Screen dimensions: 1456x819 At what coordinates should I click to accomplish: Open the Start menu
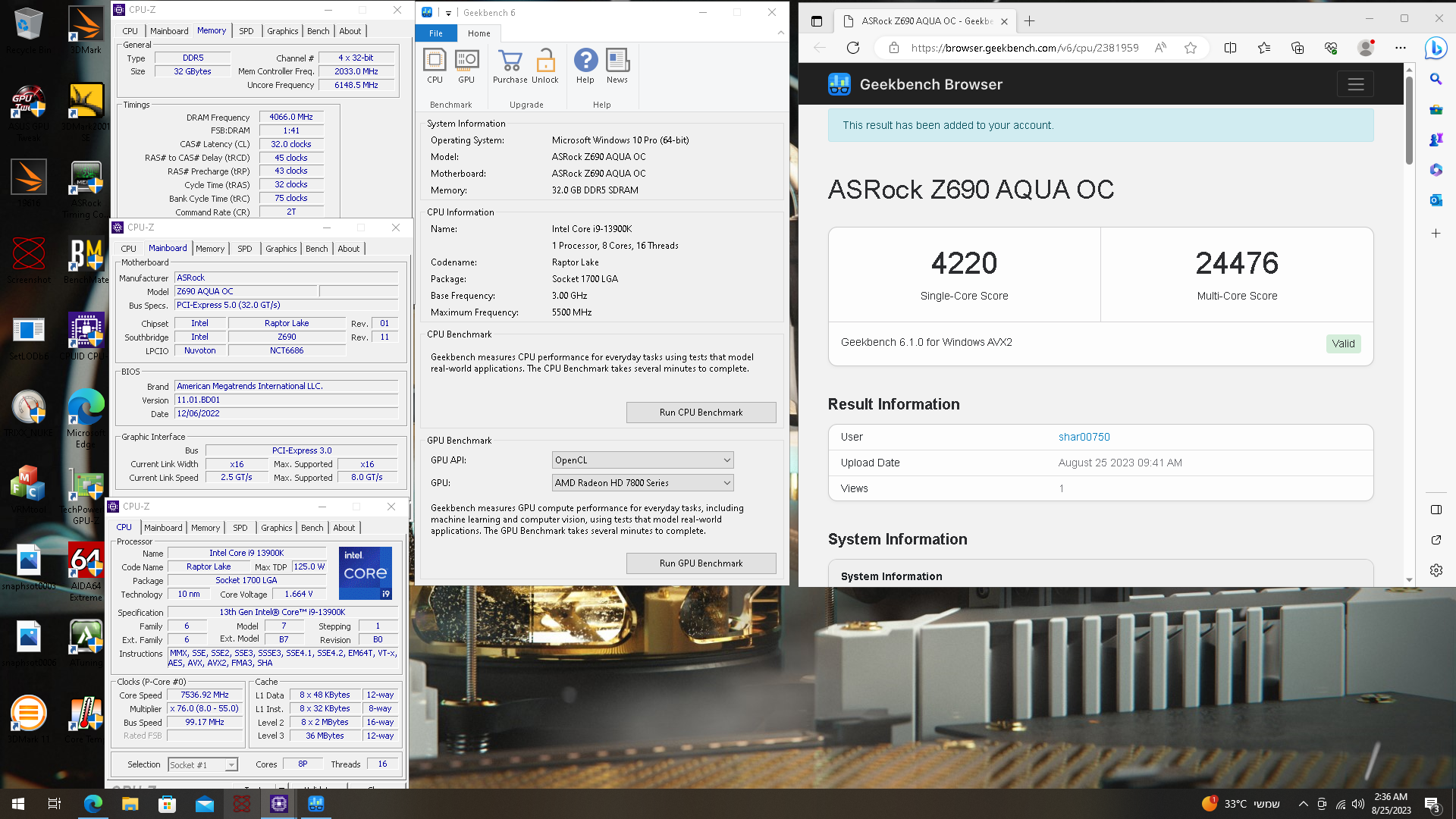(18, 804)
